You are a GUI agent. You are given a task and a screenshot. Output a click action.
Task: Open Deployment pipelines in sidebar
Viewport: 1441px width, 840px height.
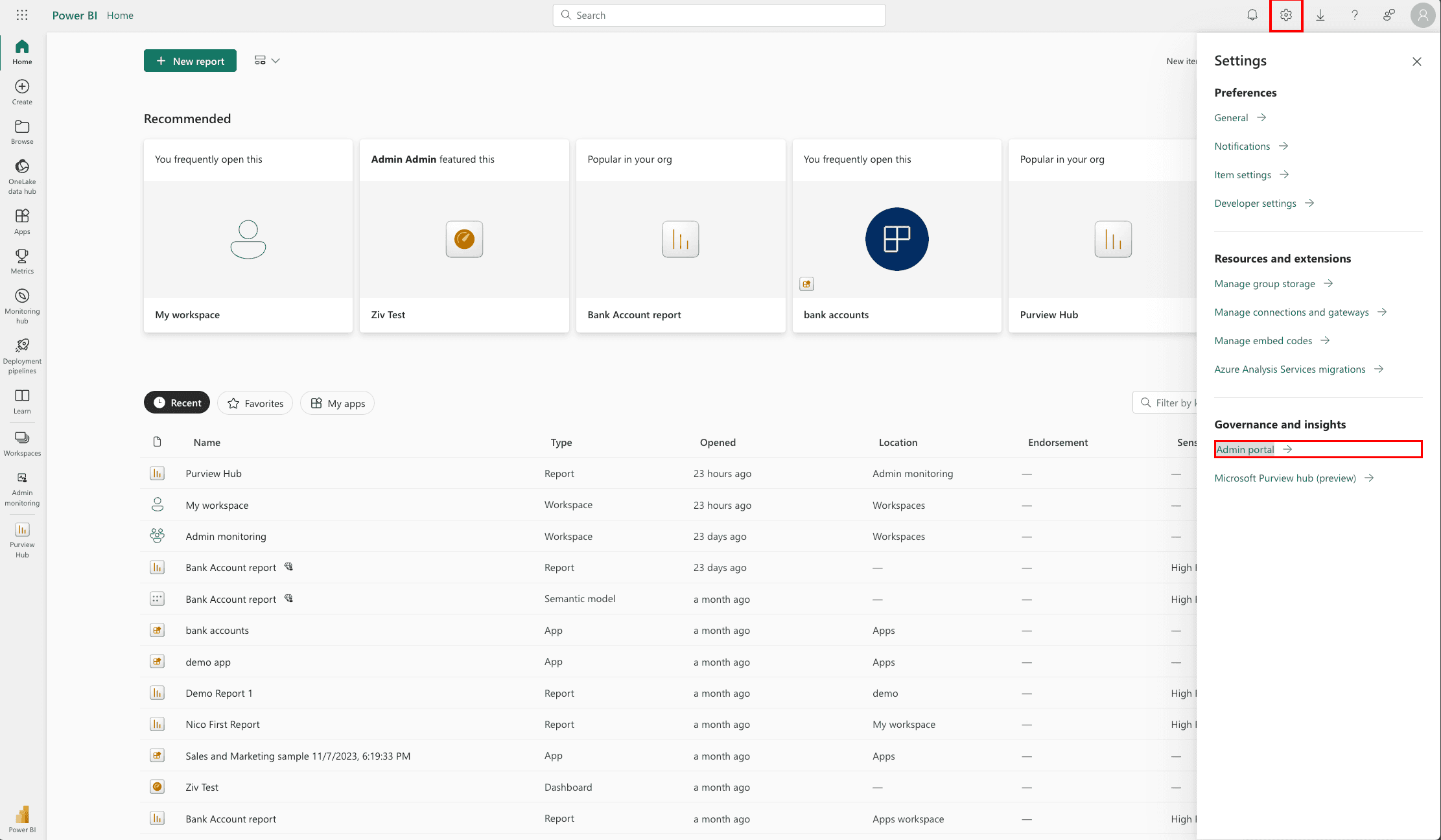tap(22, 356)
